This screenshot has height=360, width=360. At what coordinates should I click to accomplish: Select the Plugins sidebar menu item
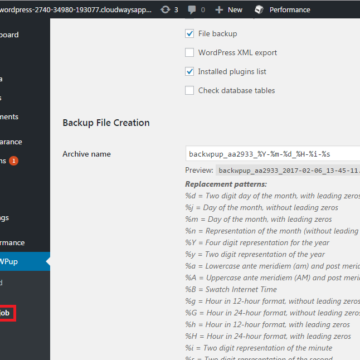(x=3, y=161)
